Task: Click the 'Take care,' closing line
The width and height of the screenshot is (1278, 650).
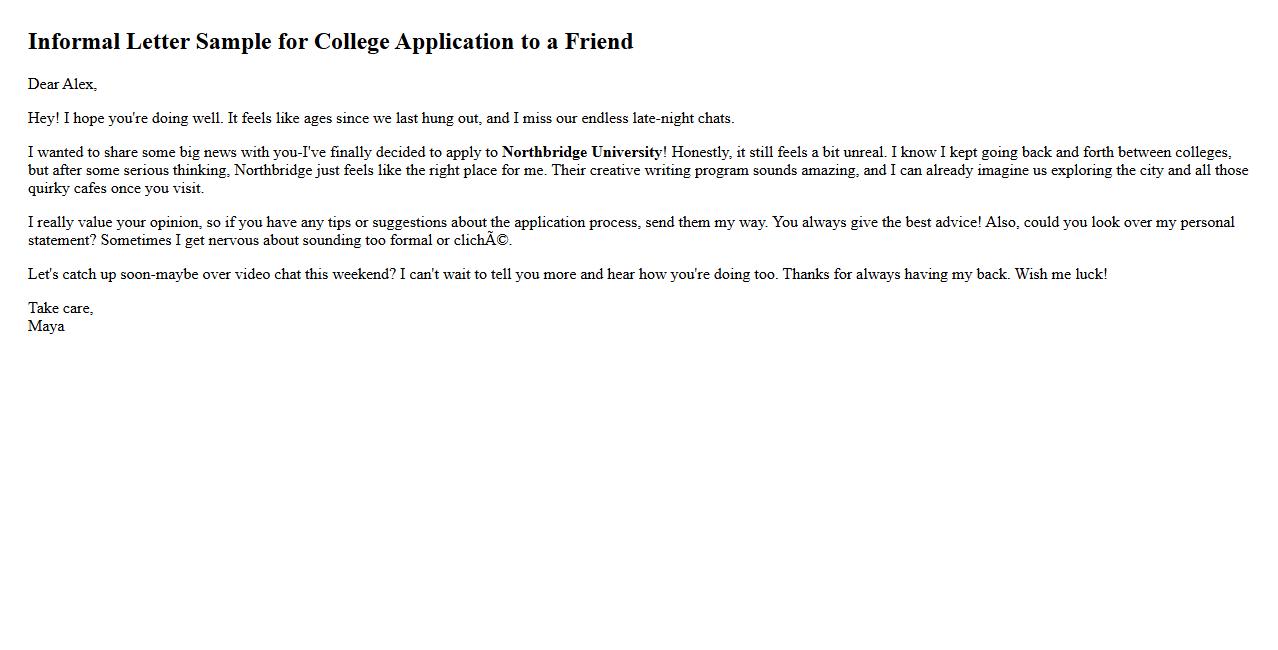Action: point(60,308)
